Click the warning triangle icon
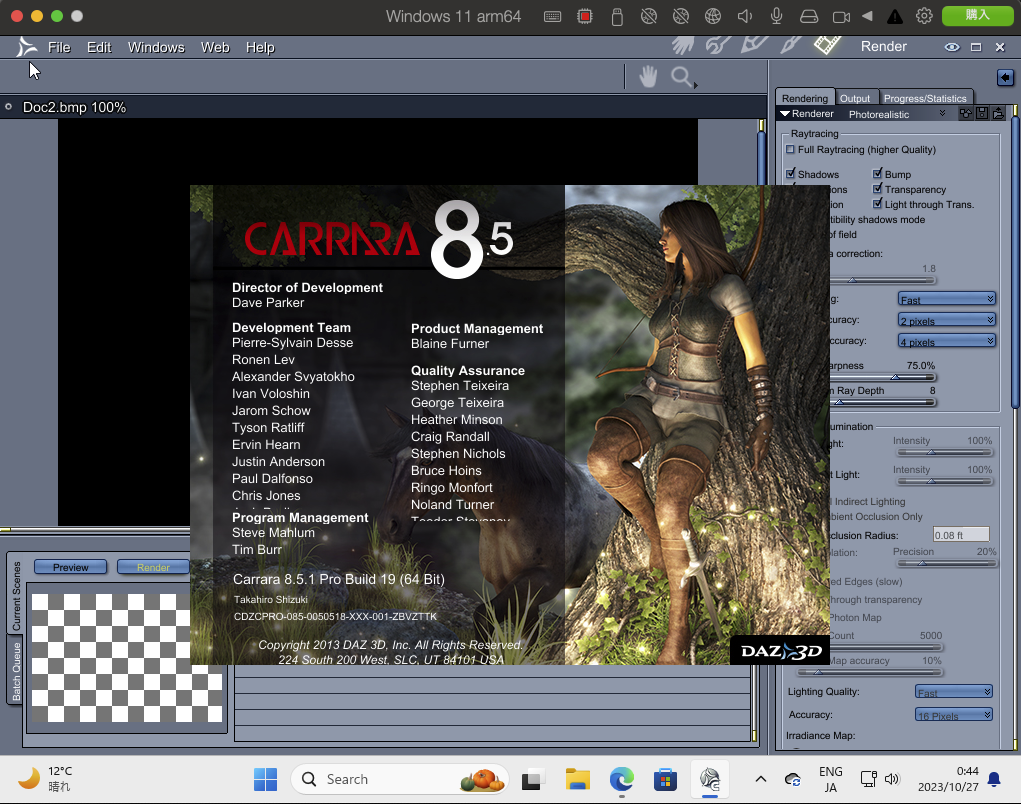The height and width of the screenshot is (804, 1021). (x=895, y=17)
